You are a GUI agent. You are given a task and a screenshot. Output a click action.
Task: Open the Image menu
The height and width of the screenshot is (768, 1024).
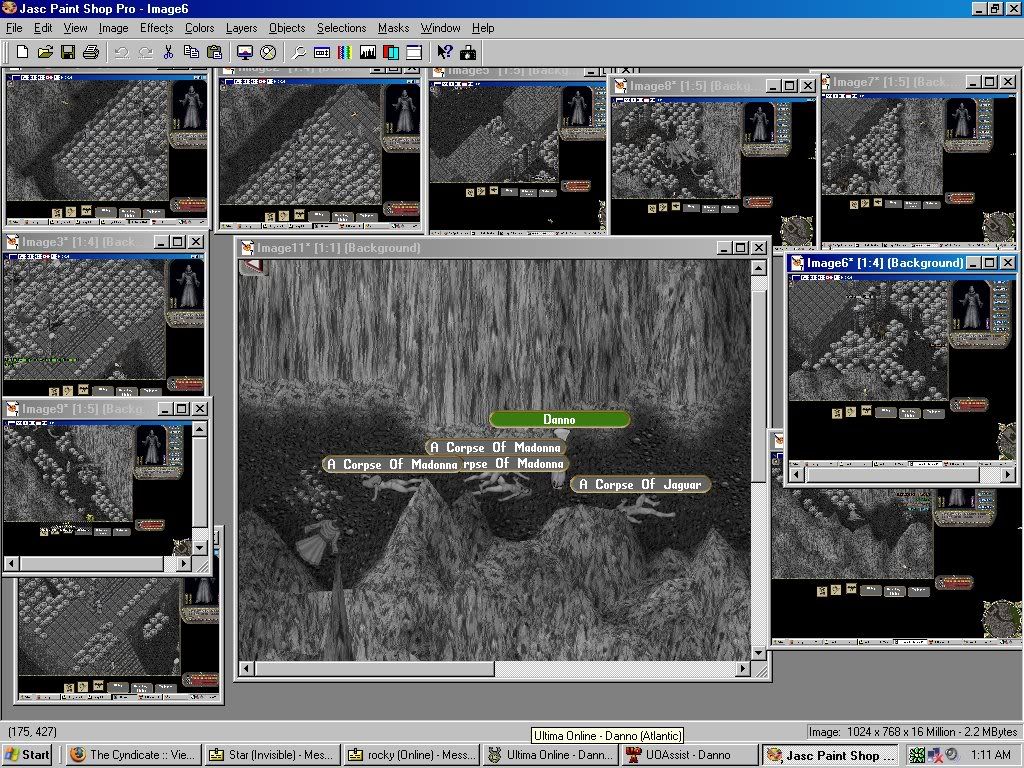(x=114, y=28)
